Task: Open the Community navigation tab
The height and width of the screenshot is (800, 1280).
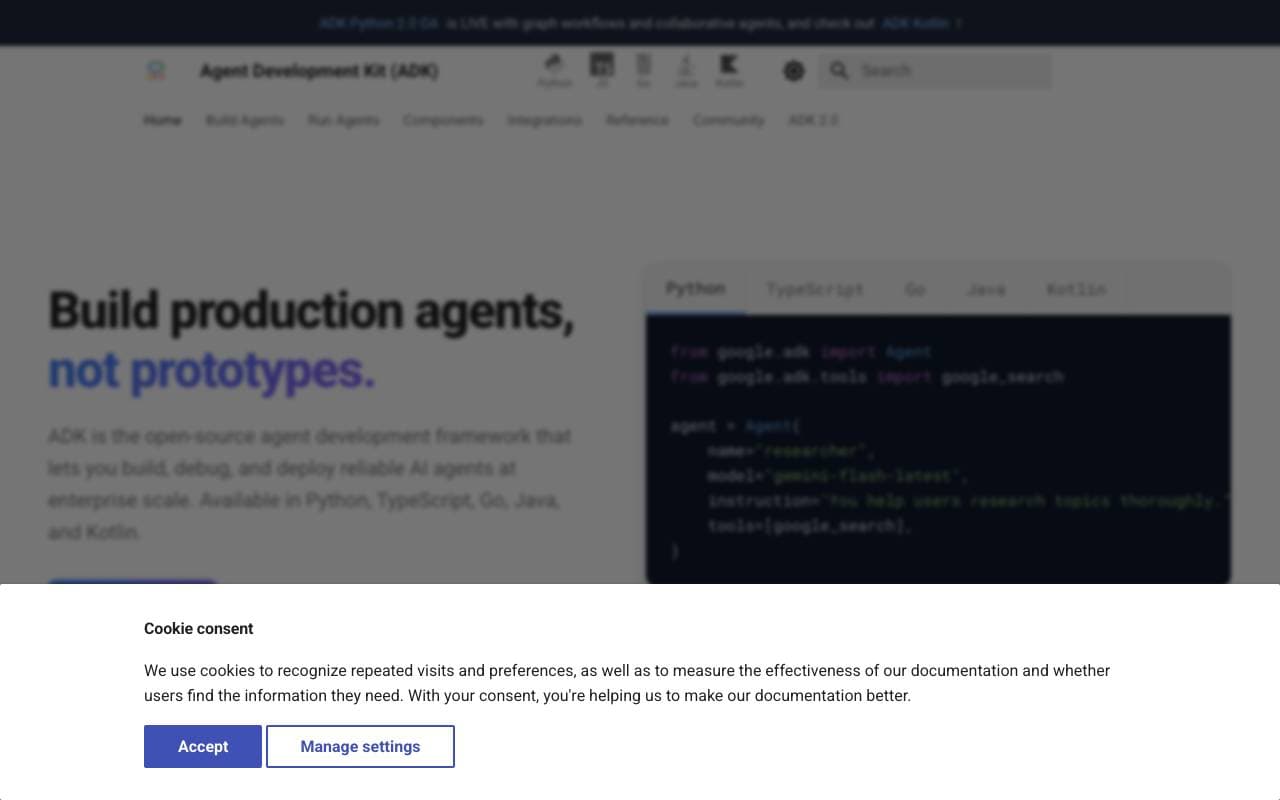Action: (x=728, y=120)
